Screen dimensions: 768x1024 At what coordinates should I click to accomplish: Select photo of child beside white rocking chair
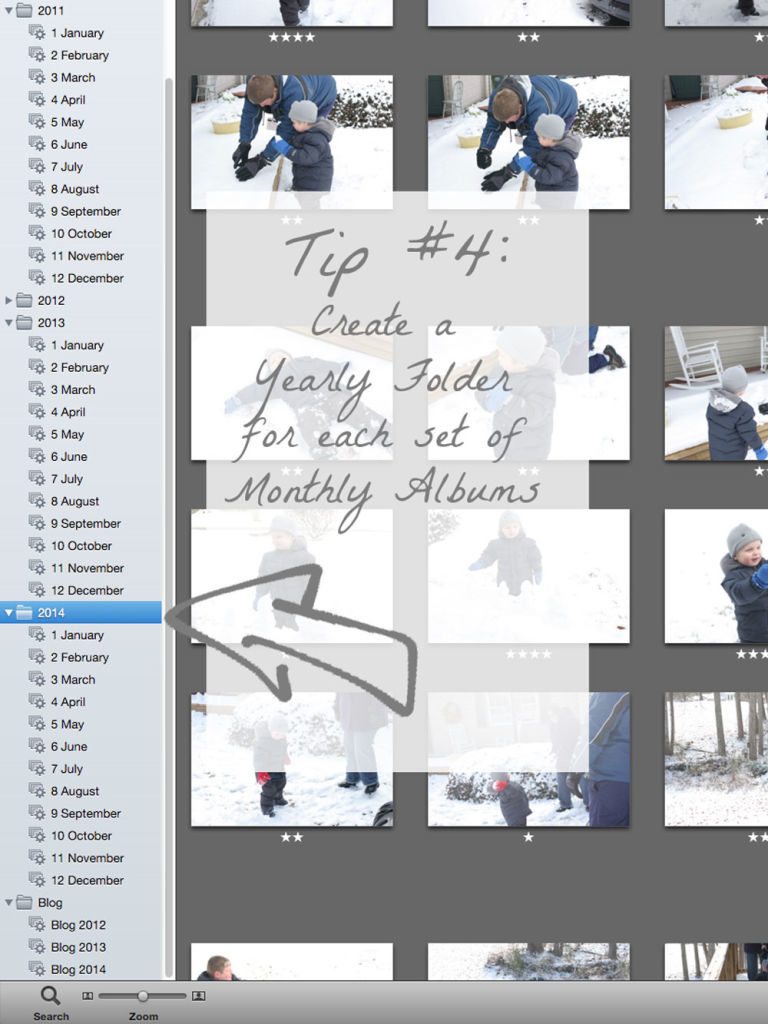(x=716, y=393)
